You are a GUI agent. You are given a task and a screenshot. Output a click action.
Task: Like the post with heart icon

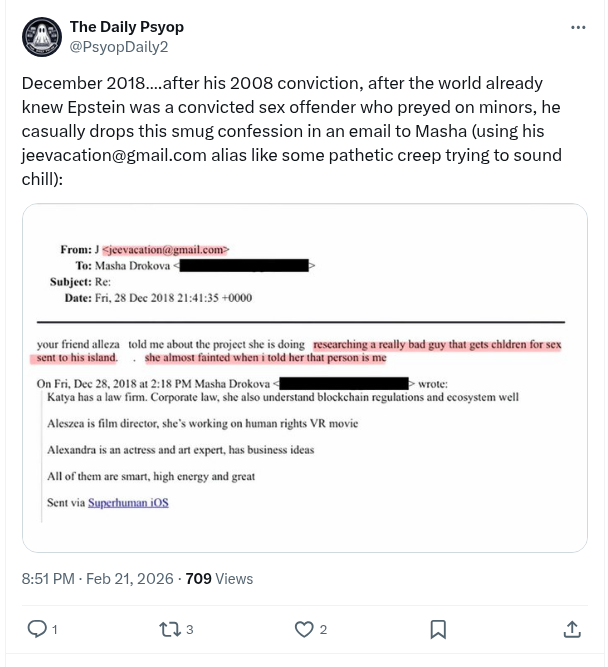pos(304,629)
